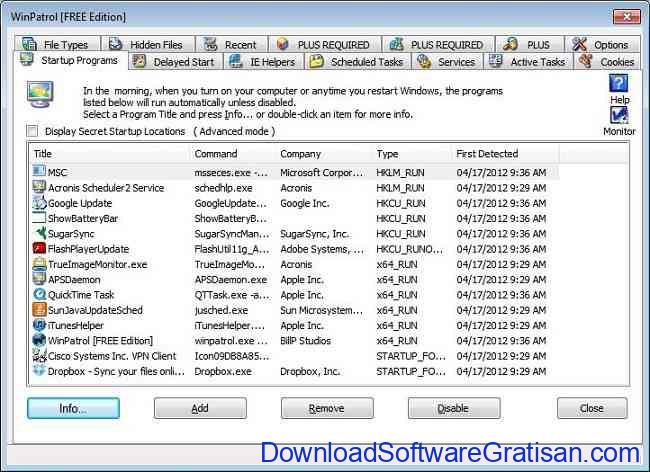Go to the Scheduled Tasks tab
Screen dimensions: 650x472
pos(358,62)
